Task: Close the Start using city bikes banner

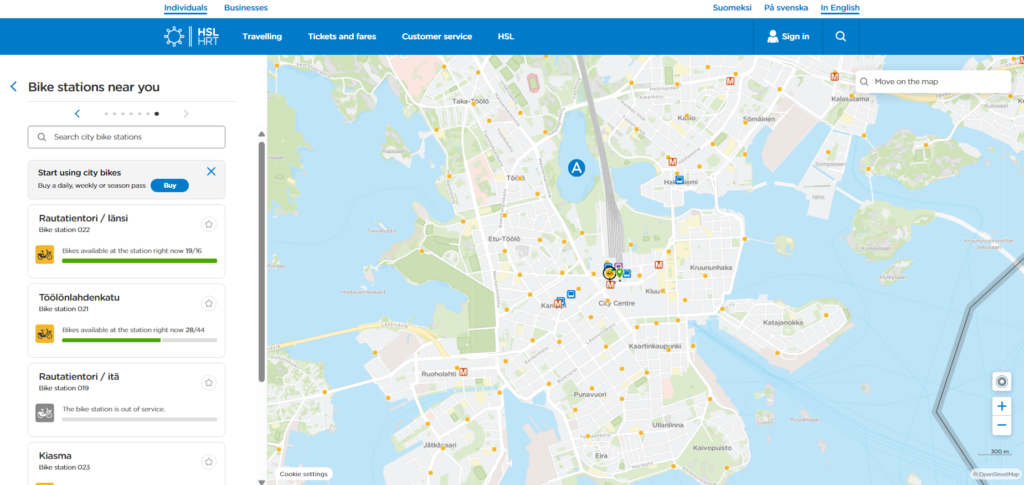Action: click(211, 171)
